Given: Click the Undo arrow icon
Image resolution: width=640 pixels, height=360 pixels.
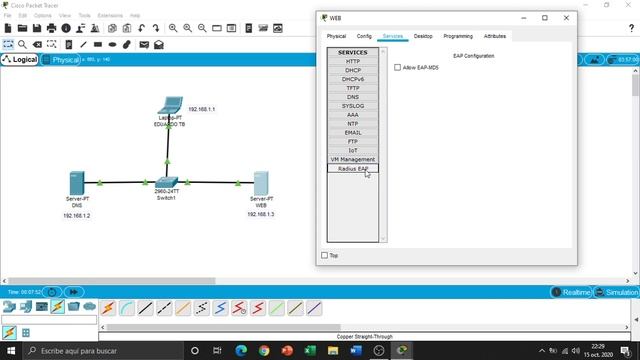Looking at the screenshot, I should pos(141,28).
